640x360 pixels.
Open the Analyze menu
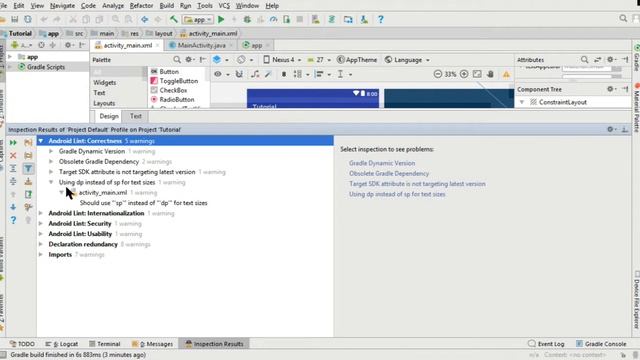pos(113,6)
